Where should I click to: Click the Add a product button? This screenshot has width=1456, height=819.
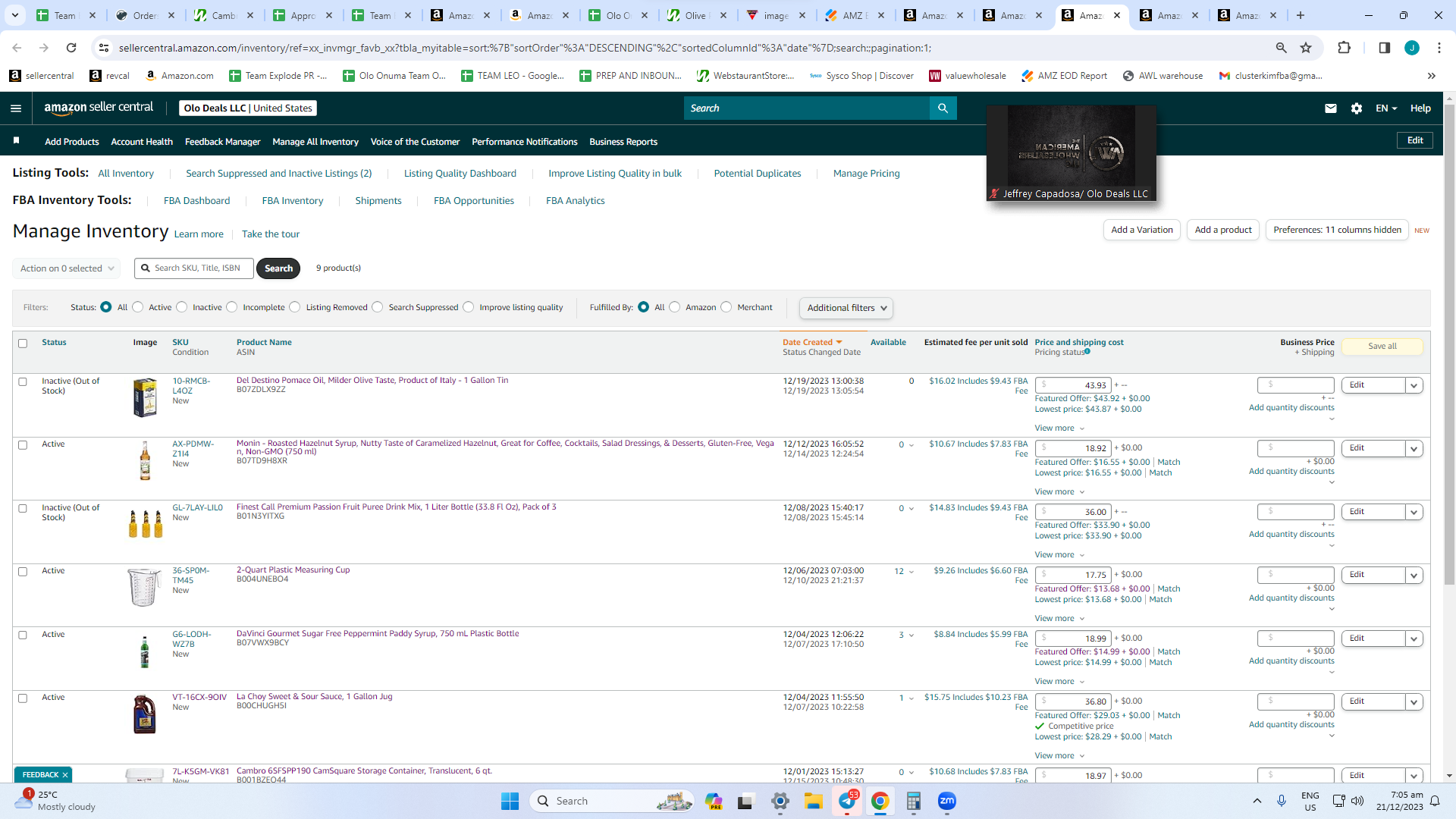pyautogui.click(x=1223, y=230)
